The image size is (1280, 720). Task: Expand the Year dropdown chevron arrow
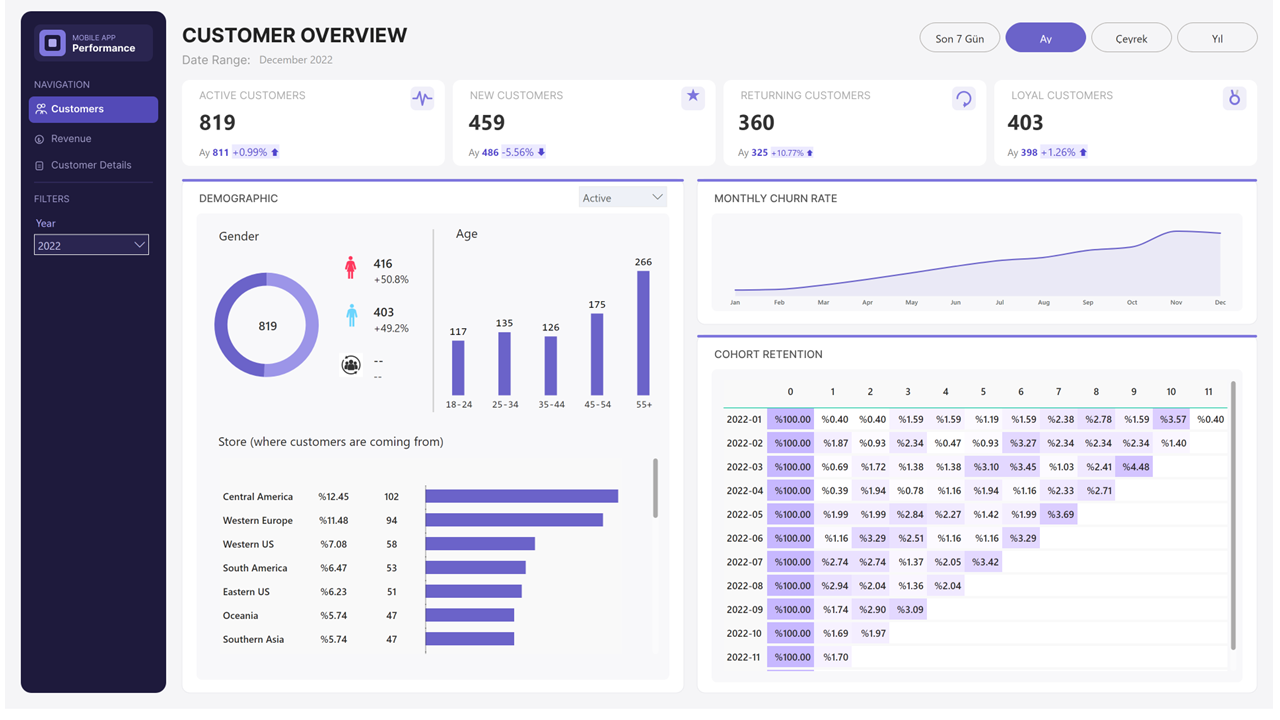(141, 244)
